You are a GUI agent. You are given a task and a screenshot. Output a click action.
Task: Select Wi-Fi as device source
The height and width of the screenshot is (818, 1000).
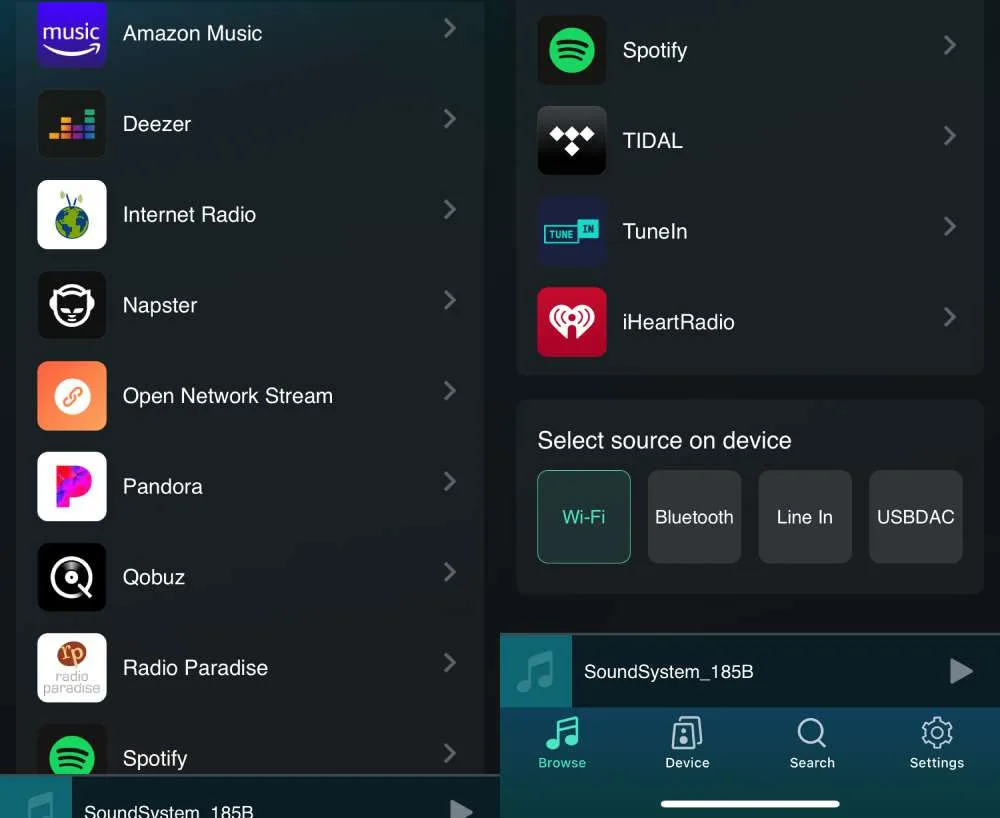(584, 516)
